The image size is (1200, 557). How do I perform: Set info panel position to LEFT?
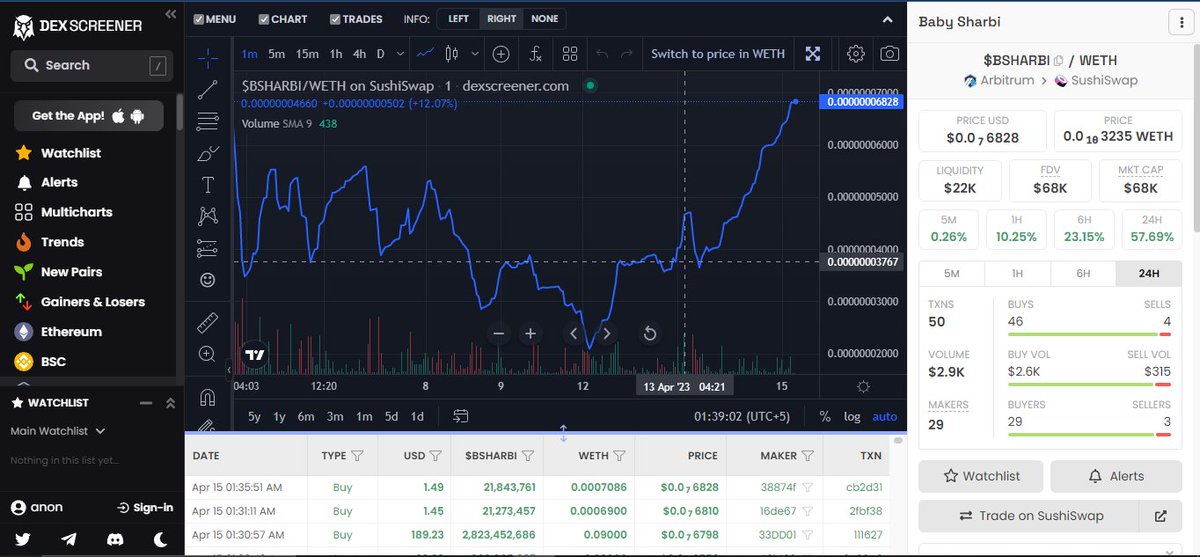click(x=458, y=19)
